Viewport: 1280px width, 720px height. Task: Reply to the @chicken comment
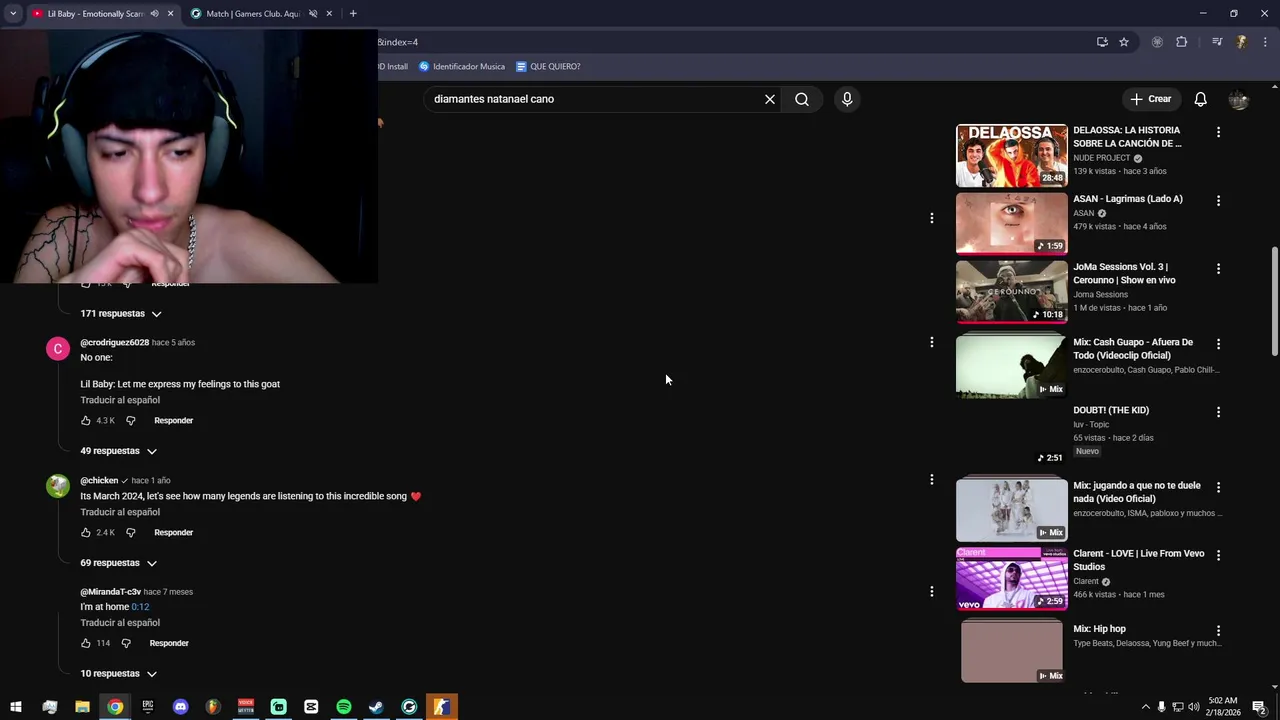click(x=173, y=532)
